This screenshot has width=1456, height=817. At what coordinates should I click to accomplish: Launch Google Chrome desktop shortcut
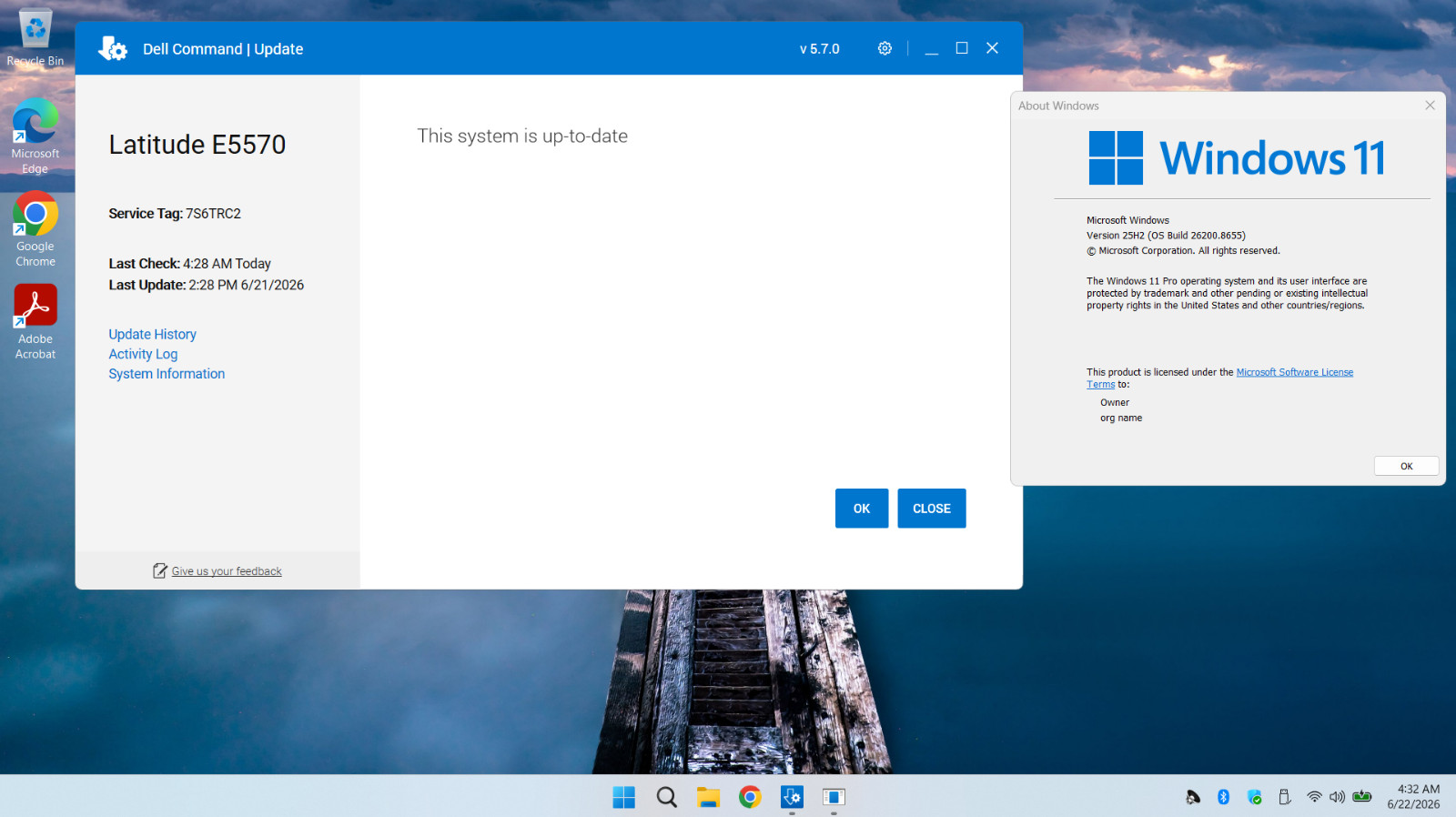[x=35, y=229]
